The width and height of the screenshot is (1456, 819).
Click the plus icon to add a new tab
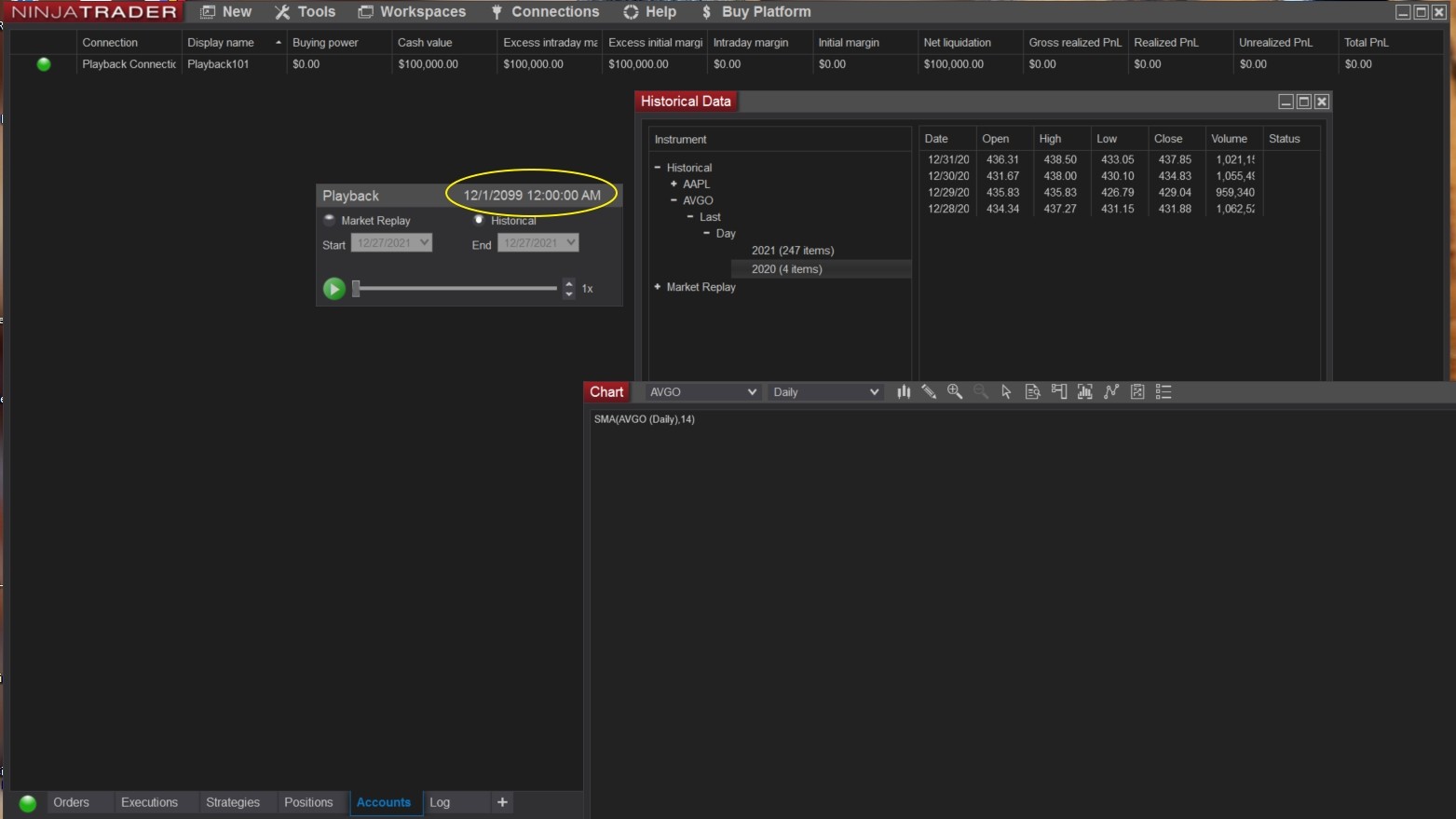point(502,802)
